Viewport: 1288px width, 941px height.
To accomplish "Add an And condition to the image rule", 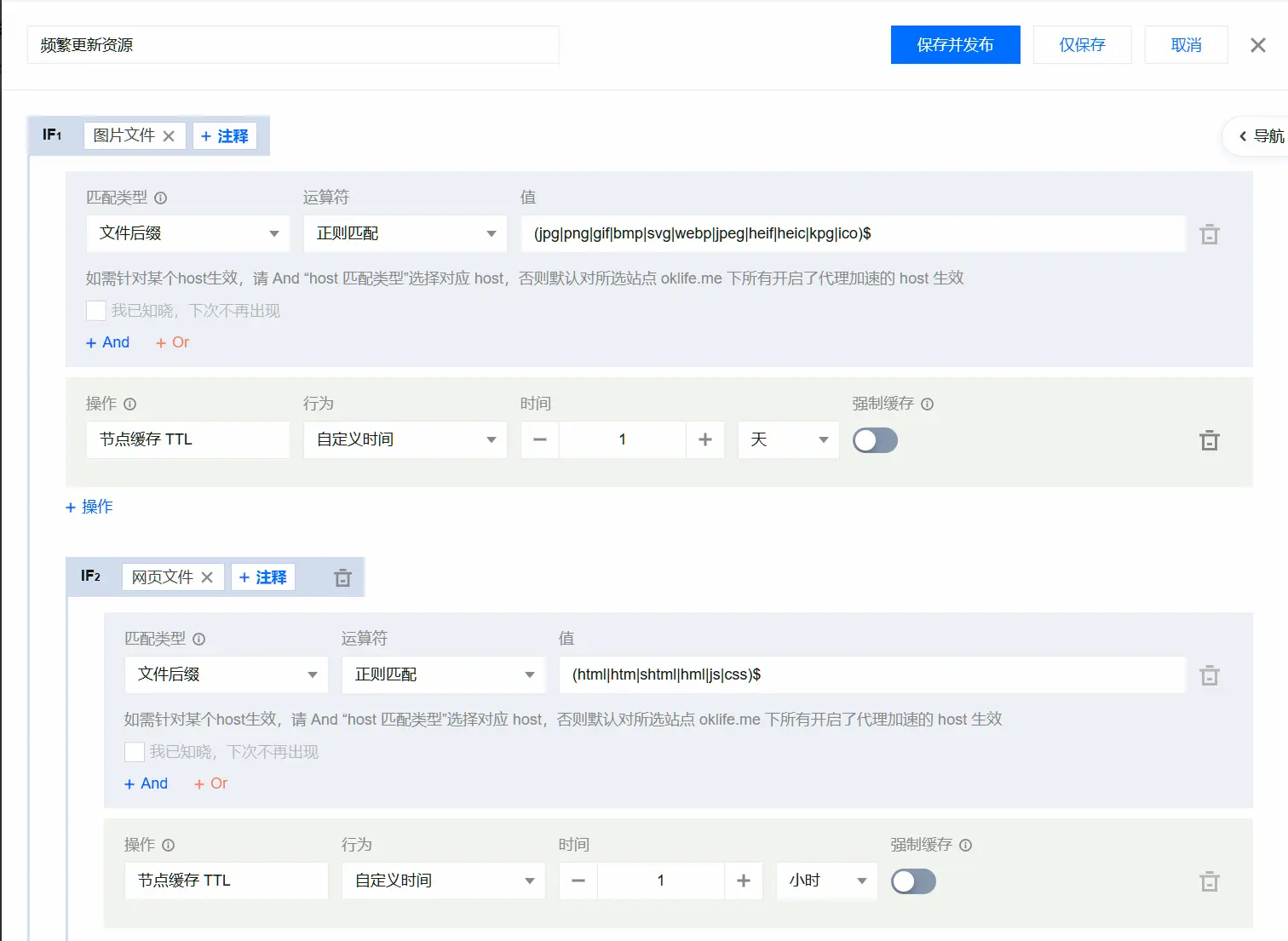I will click(x=108, y=342).
